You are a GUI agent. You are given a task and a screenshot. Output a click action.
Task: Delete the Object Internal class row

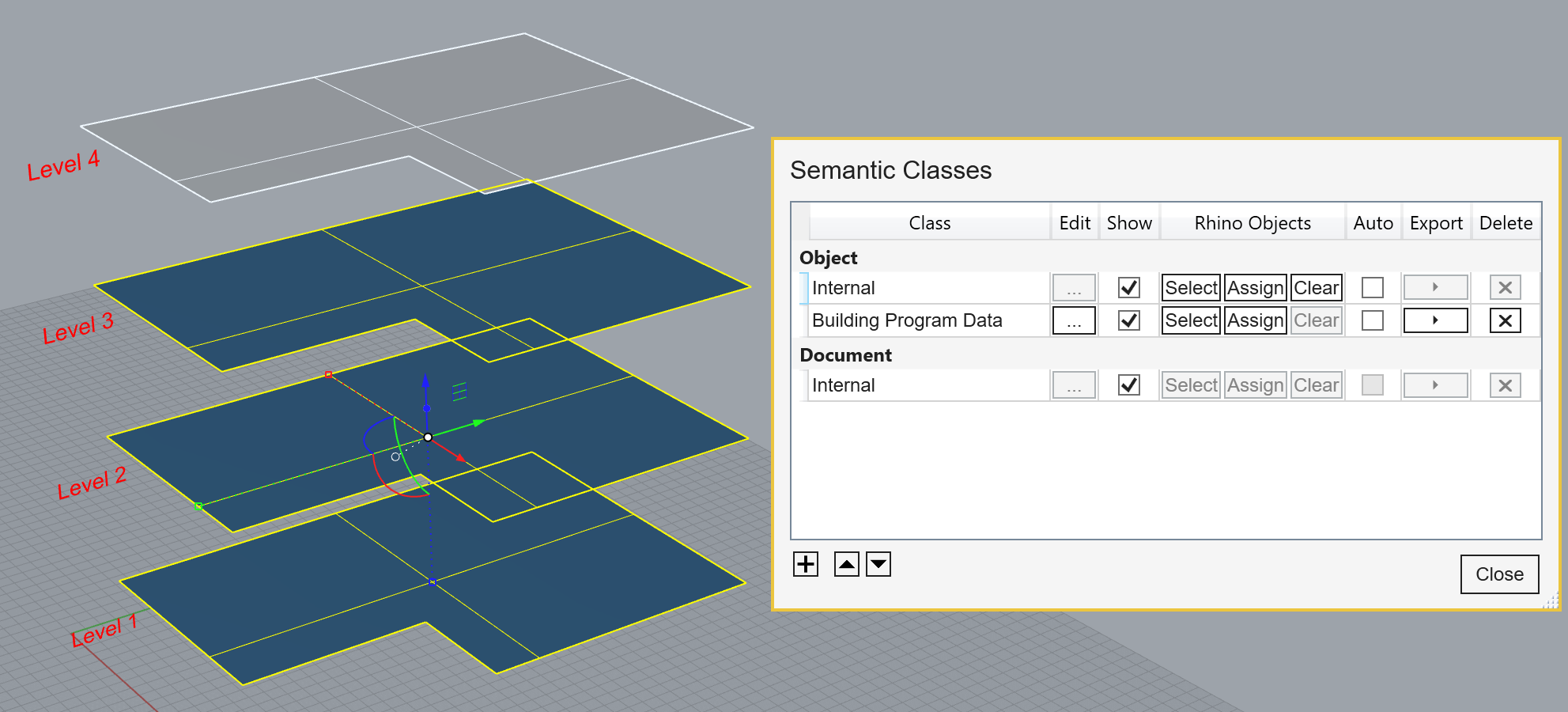(x=1506, y=288)
